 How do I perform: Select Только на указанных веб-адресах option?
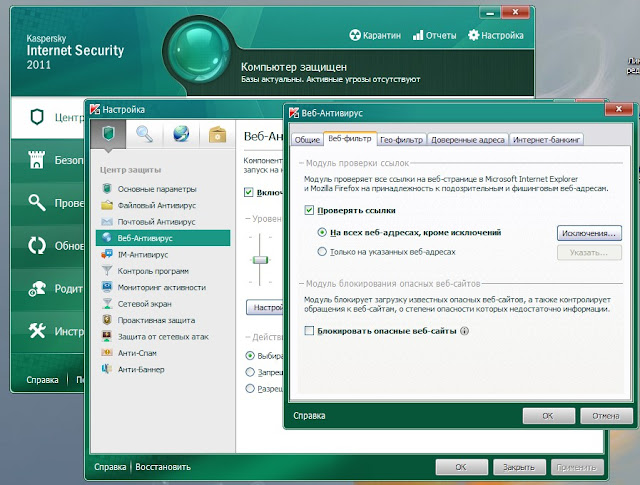(322, 251)
